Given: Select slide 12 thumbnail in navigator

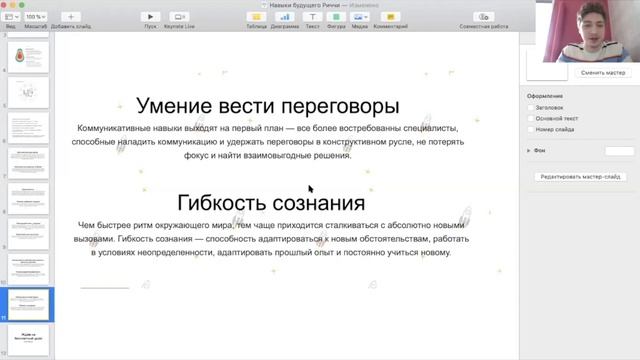Looking at the screenshot, I should pyautogui.click(x=28, y=340).
